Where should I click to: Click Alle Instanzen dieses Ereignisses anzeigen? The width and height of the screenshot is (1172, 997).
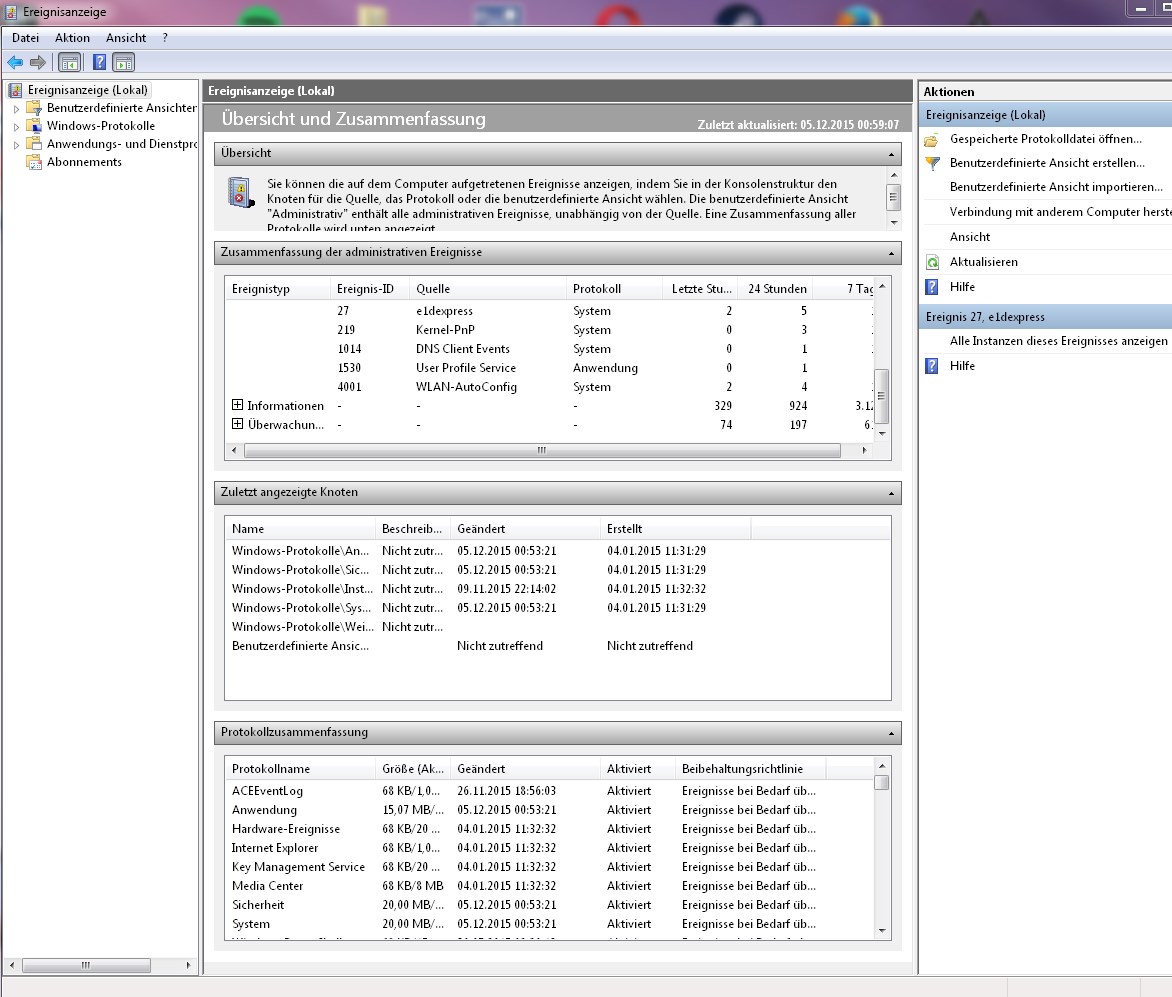pyautogui.click(x=1058, y=341)
